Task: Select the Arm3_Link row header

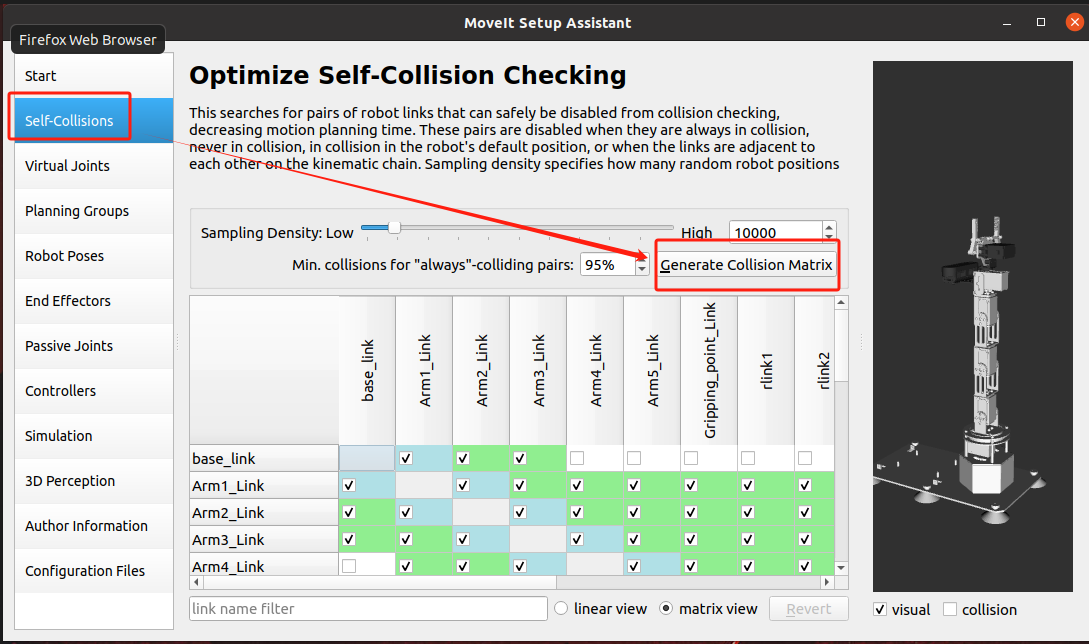Action: click(x=264, y=539)
